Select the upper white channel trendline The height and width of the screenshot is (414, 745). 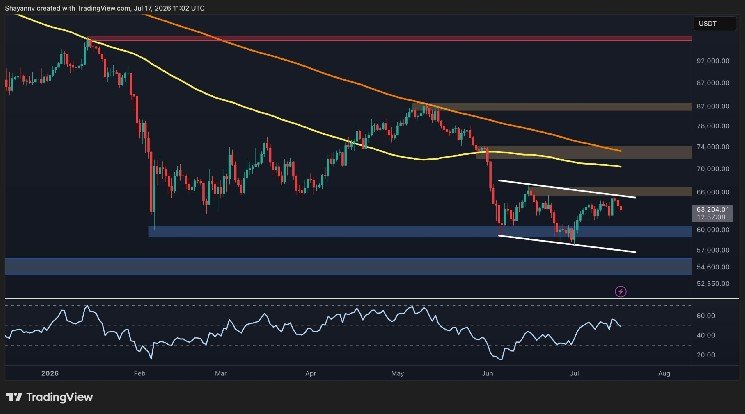(566, 189)
